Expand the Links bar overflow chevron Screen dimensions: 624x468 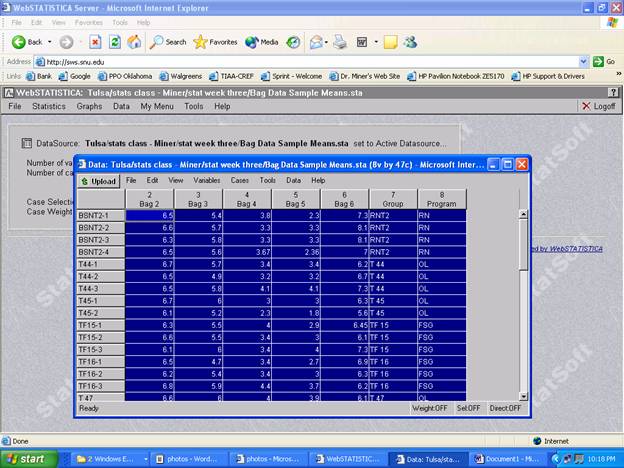[618, 74]
